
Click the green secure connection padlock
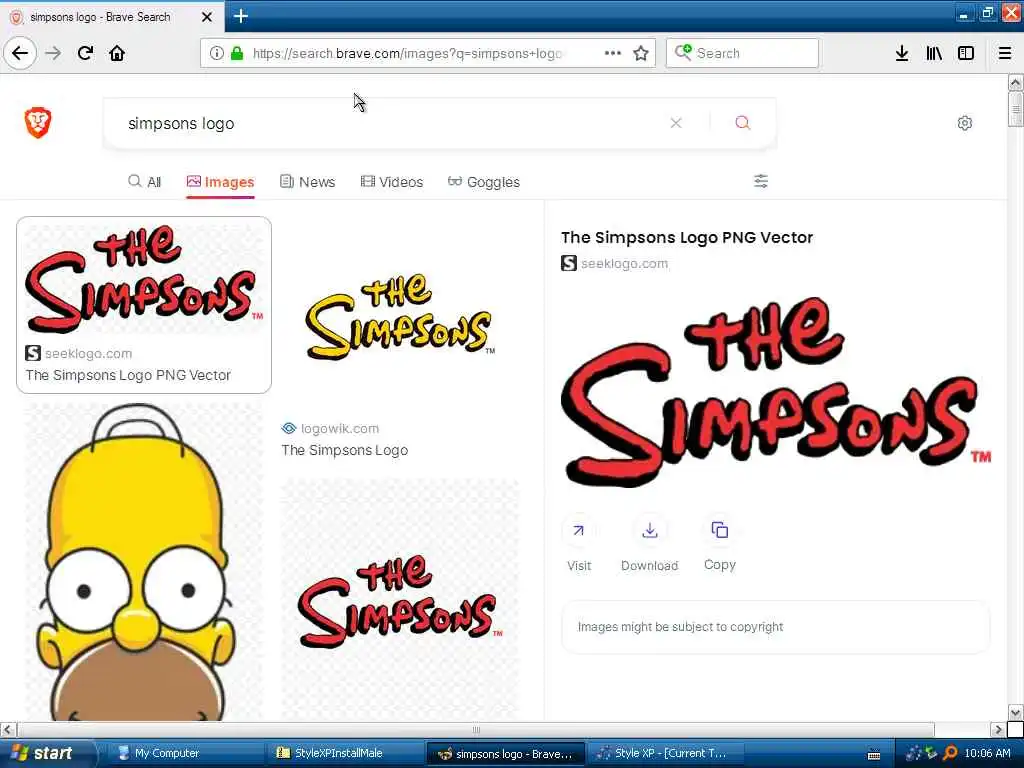(x=237, y=53)
